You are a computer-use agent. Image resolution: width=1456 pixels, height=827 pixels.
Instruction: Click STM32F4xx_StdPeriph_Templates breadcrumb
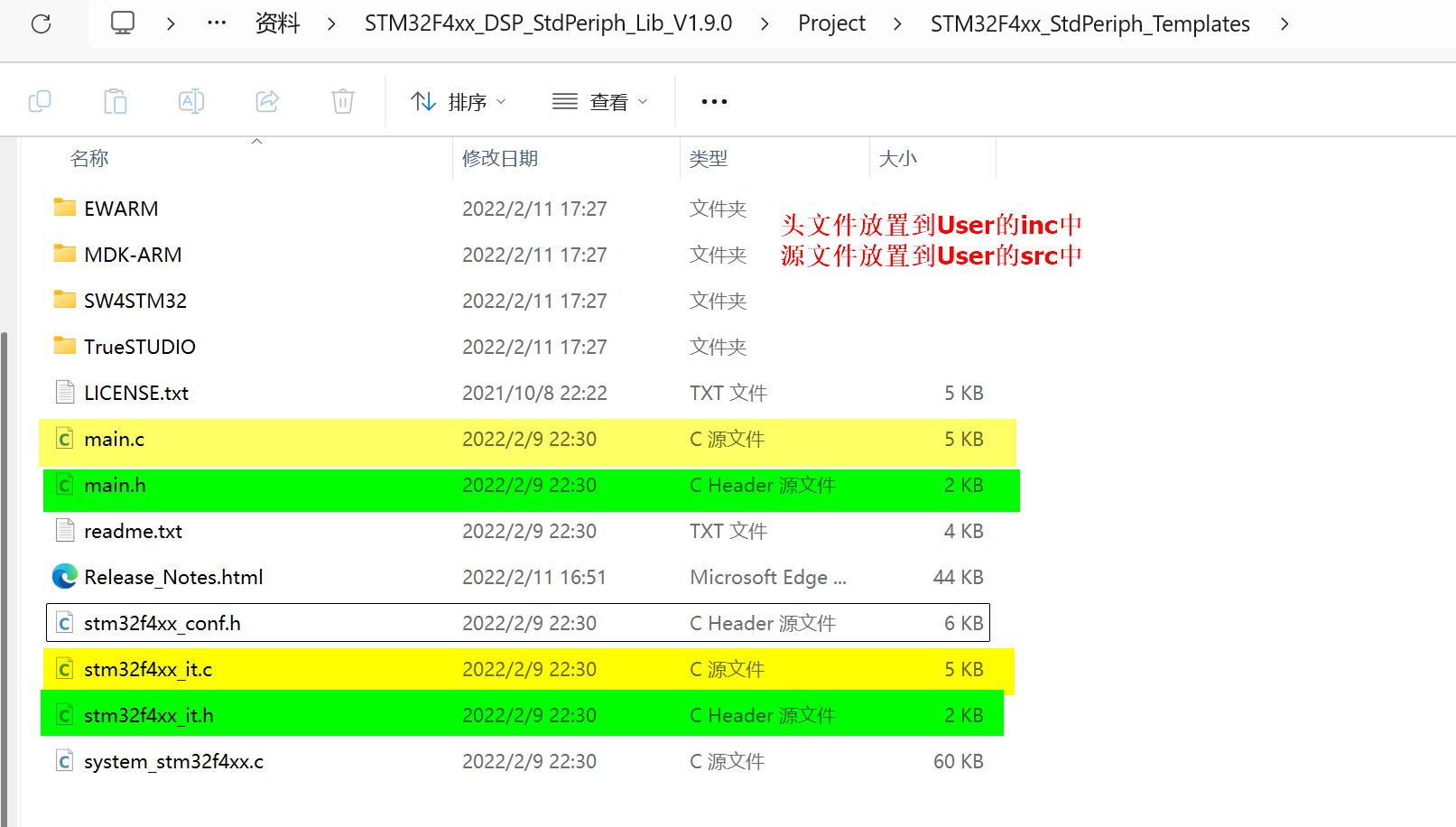[x=1090, y=23]
